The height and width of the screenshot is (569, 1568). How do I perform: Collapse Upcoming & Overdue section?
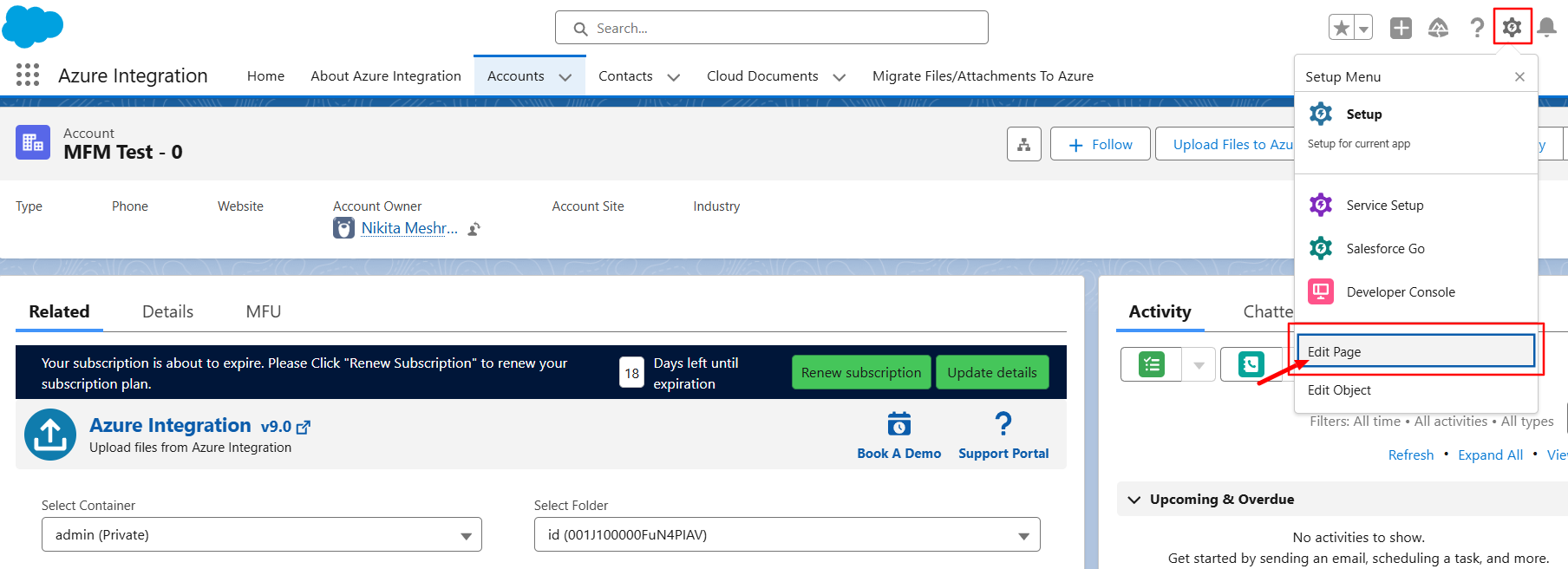(1134, 500)
